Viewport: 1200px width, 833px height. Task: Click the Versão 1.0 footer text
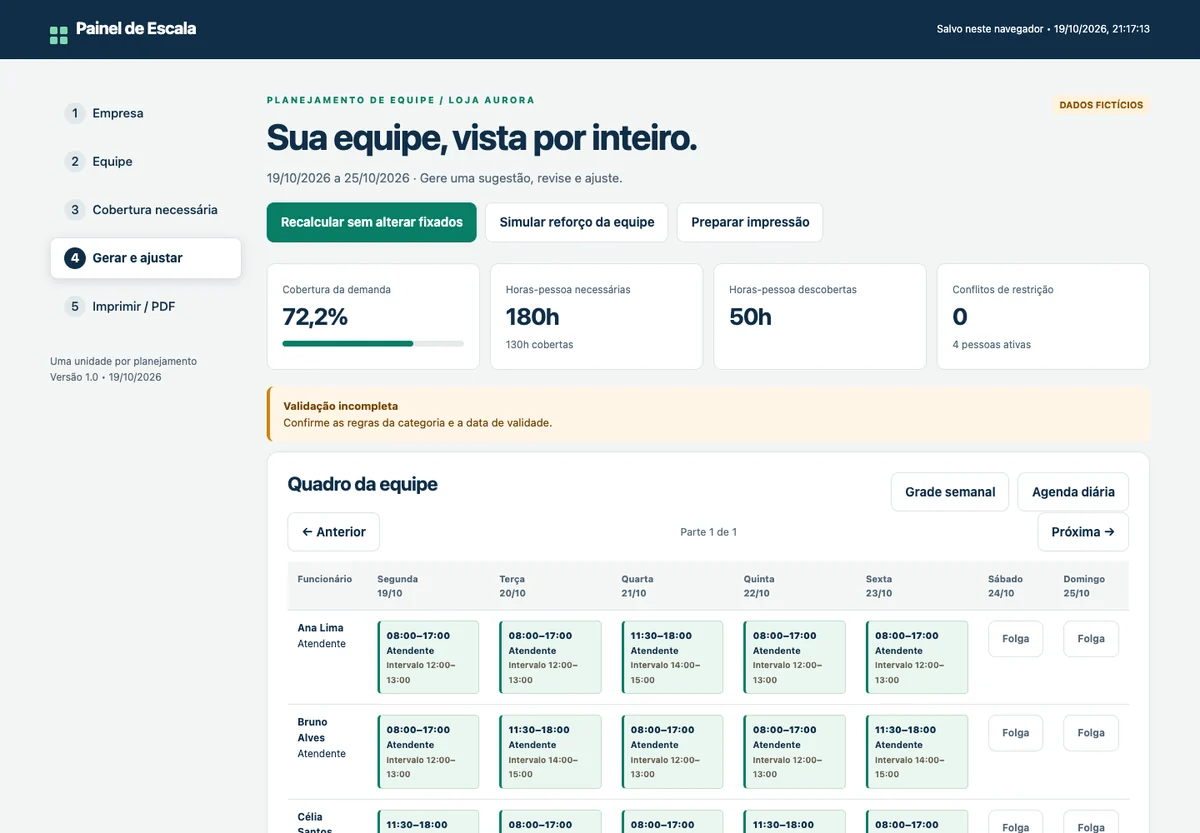point(106,377)
